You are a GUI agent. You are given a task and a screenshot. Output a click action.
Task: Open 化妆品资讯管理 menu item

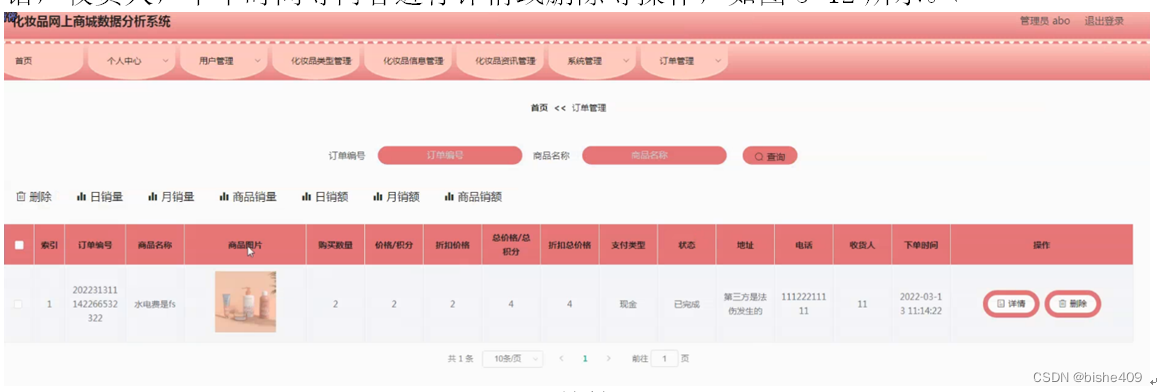505,61
